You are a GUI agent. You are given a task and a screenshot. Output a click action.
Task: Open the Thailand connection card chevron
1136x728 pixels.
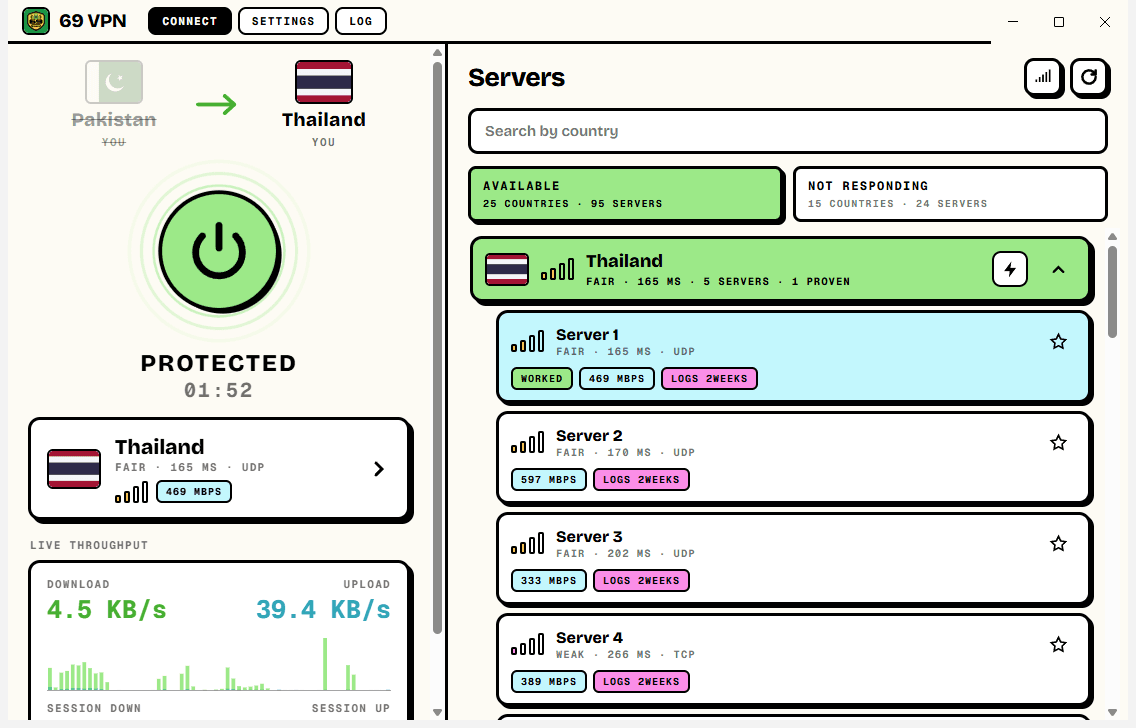tap(378, 469)
